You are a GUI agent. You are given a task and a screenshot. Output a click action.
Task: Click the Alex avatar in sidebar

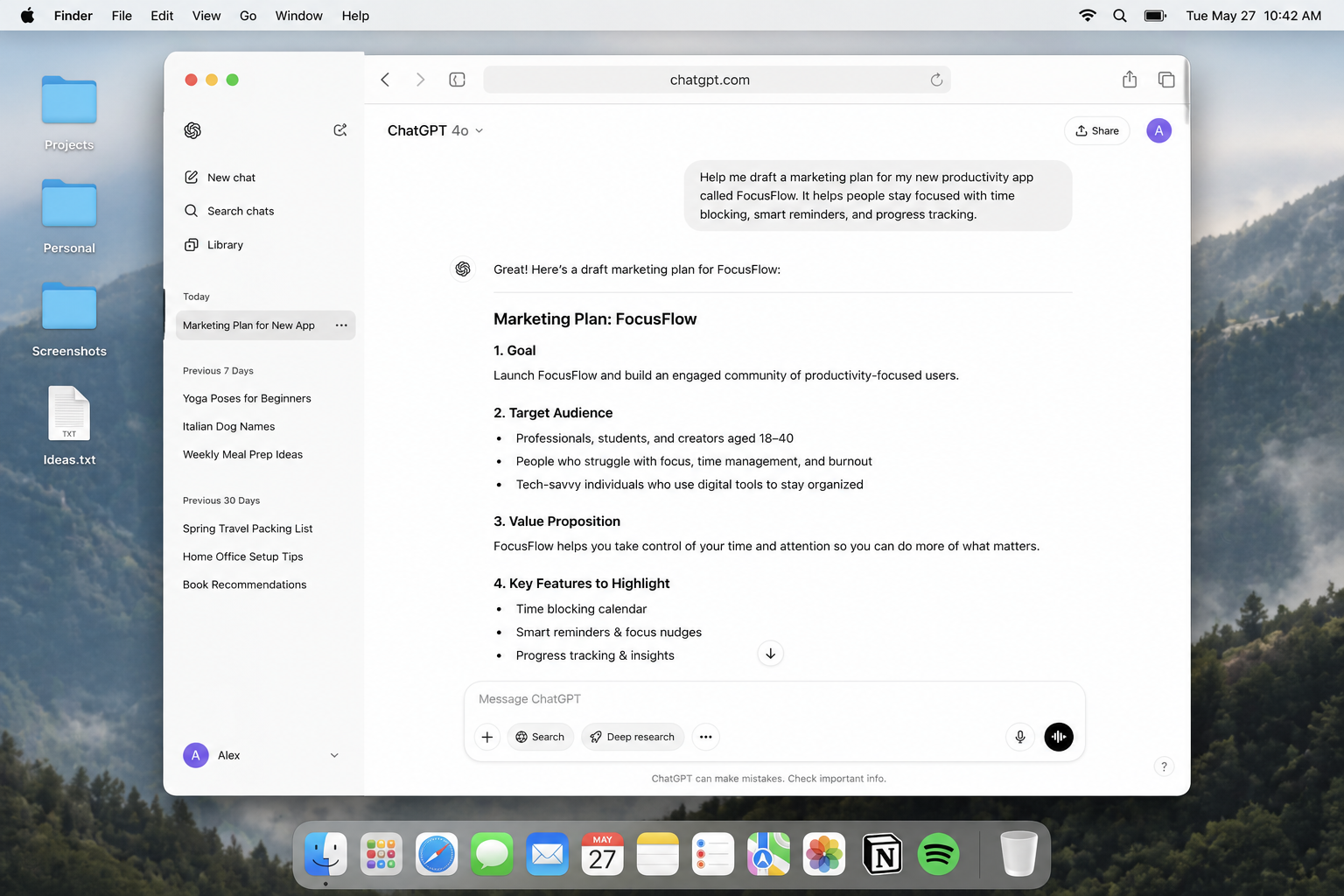coord(195,755)
